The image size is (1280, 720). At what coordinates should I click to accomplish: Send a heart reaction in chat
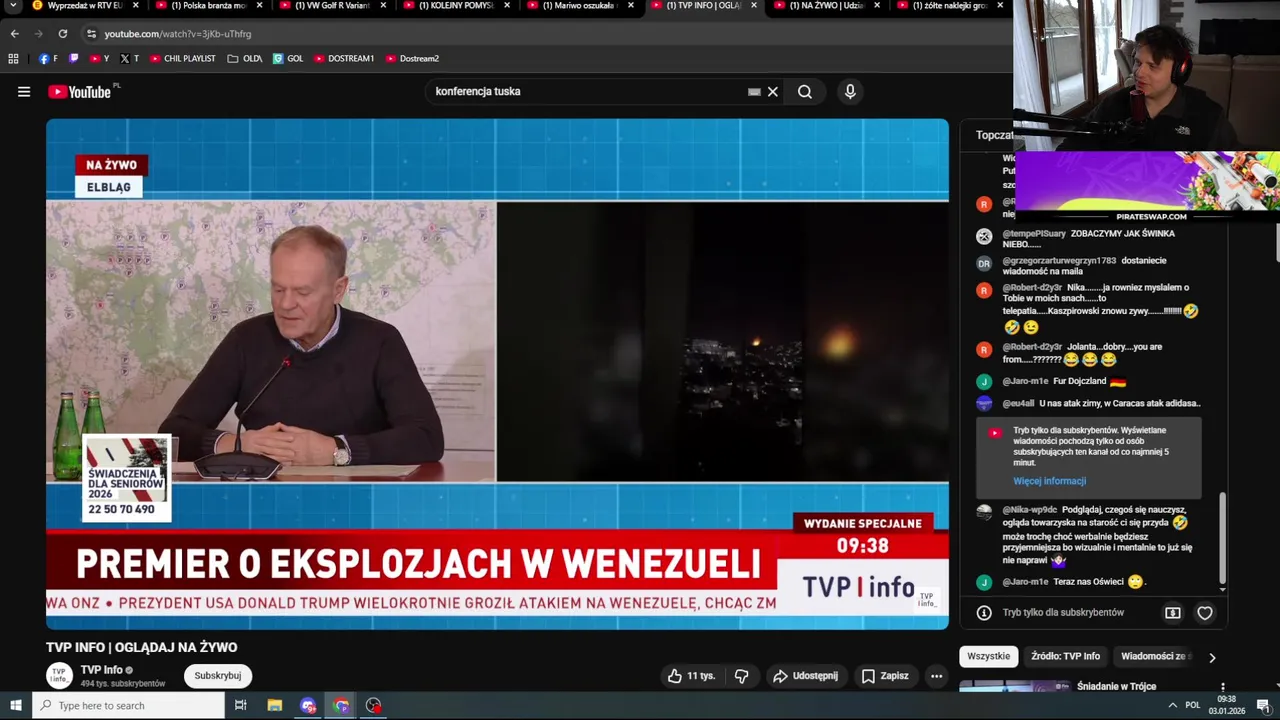pyautogui.click(x=1205, y=613)
